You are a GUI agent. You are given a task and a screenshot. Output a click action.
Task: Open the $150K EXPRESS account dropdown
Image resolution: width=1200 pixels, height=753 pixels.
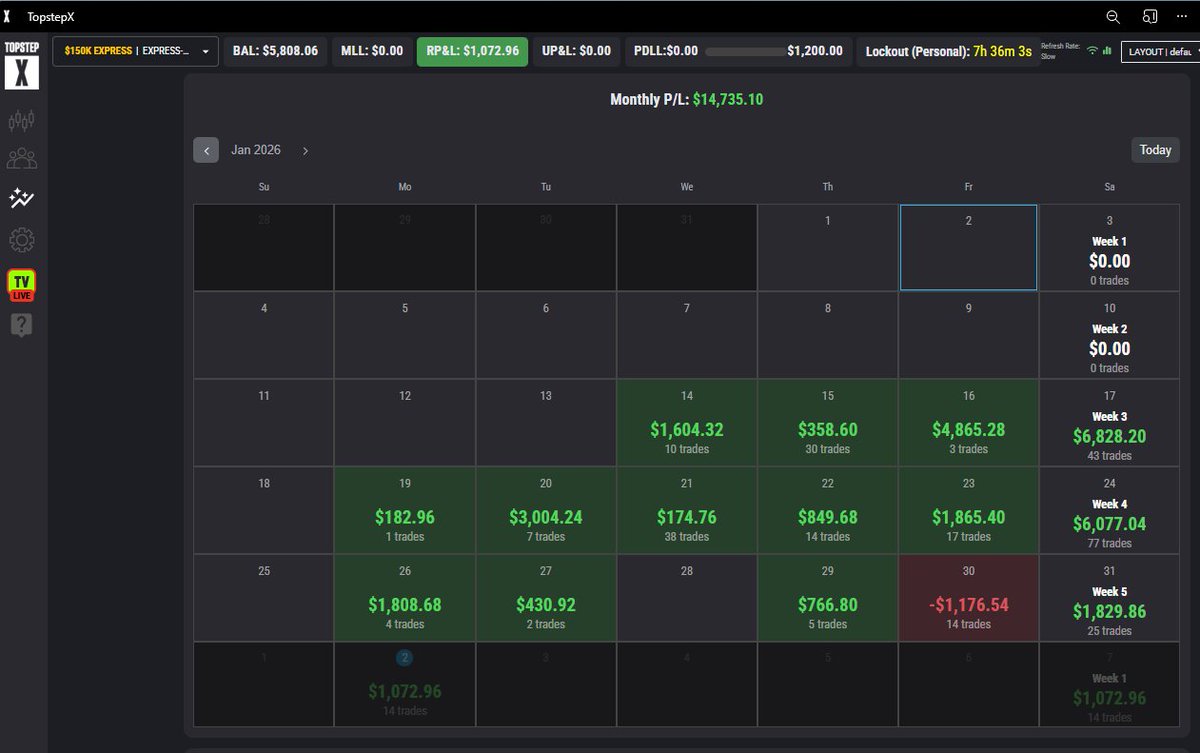[x=135, y=50]
